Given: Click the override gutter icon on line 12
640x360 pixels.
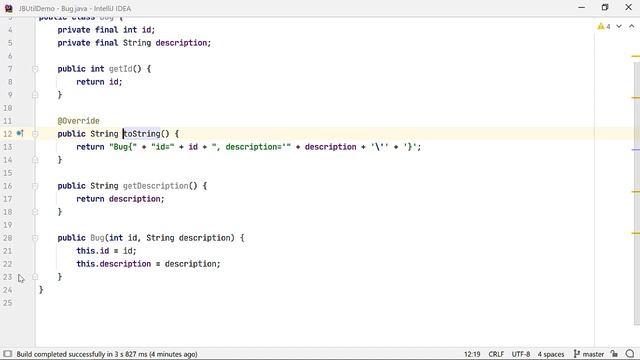Looking at the screenshot, I should tap(20, 133).
